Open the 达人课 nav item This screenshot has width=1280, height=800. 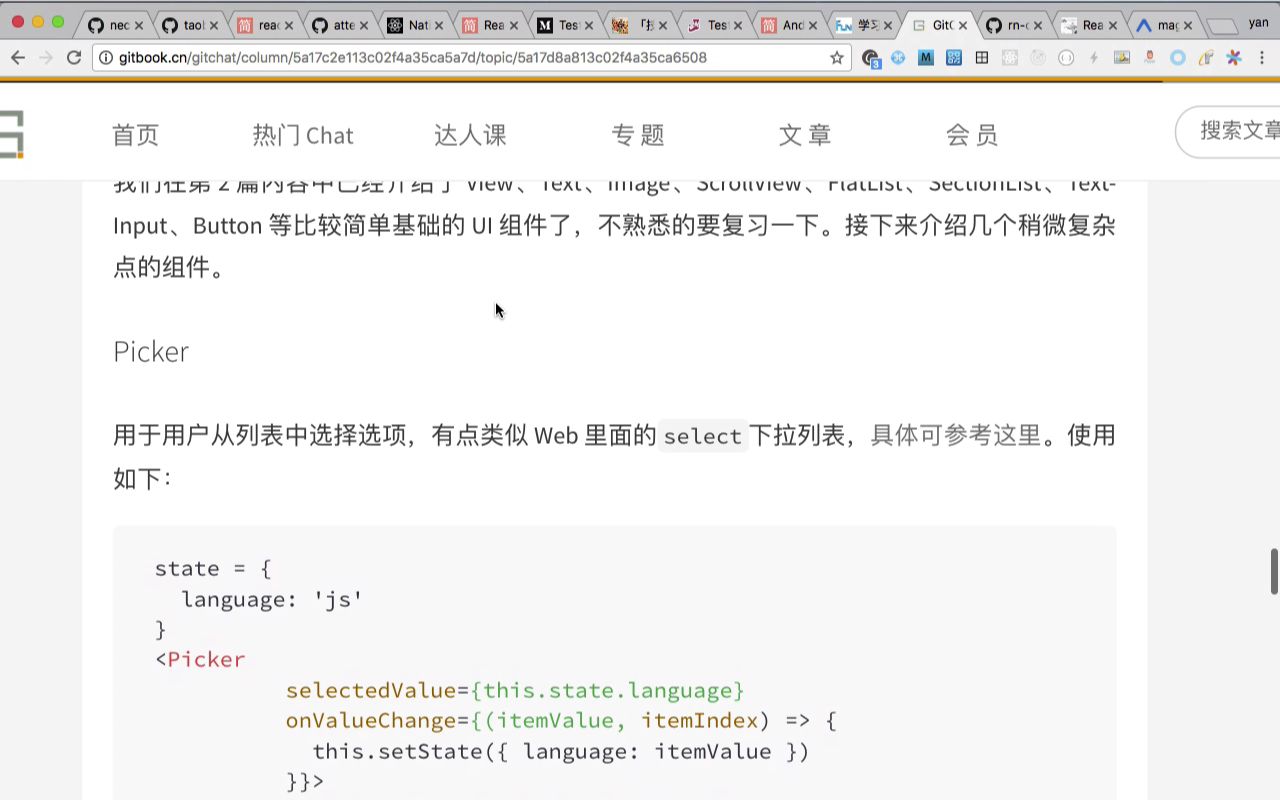[x=470, y=135]
